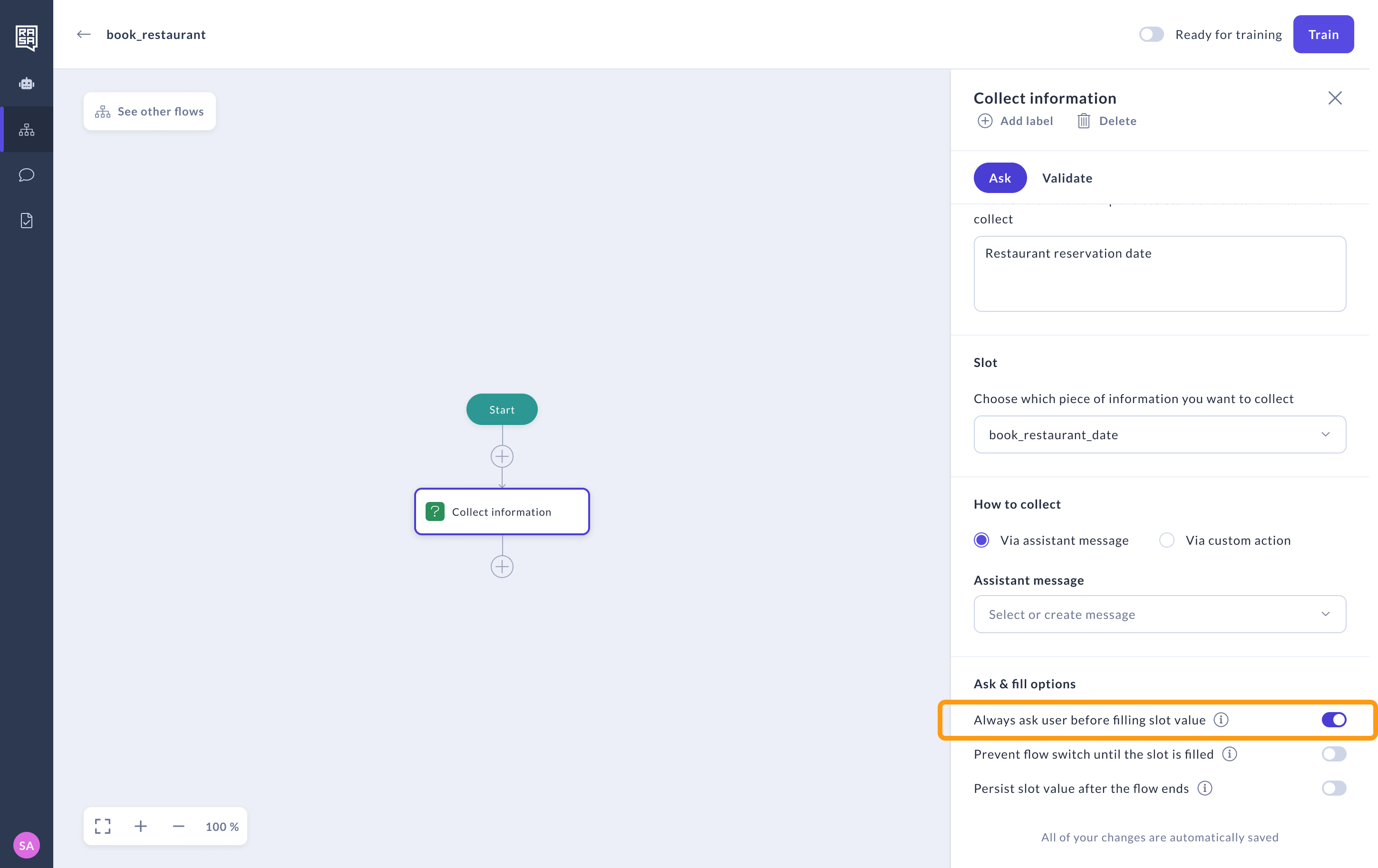Select the Via custom action radio button
Viewport: 1378px width, 868px height.
1167,540
